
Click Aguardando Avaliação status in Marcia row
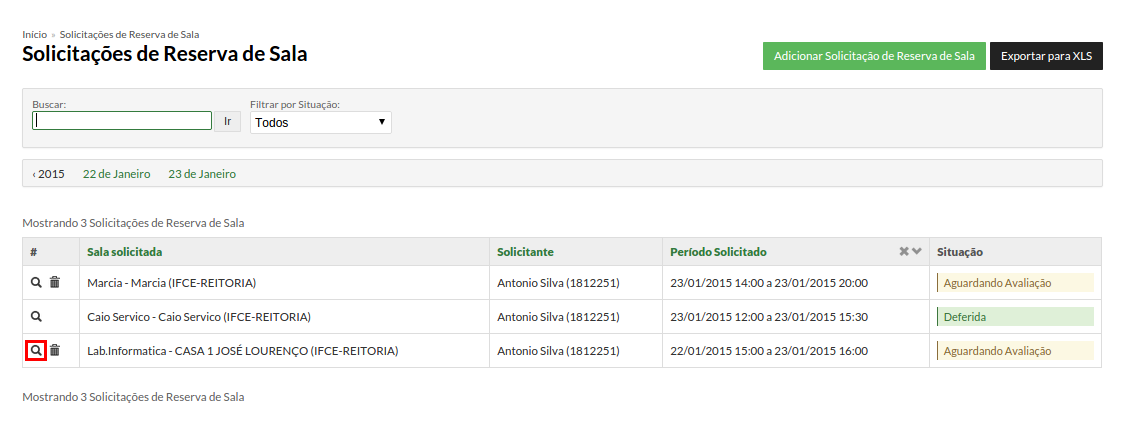(x=1015, y=283)
